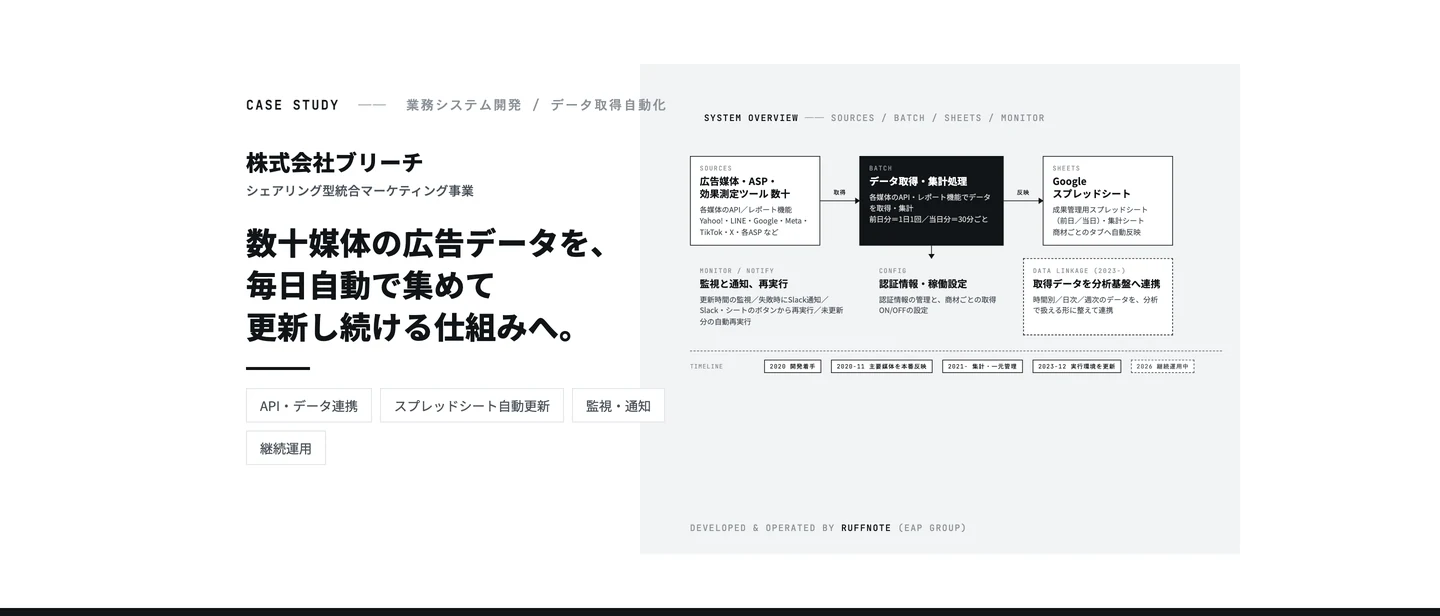Click the 取得 arrow label

coord(839,192)
